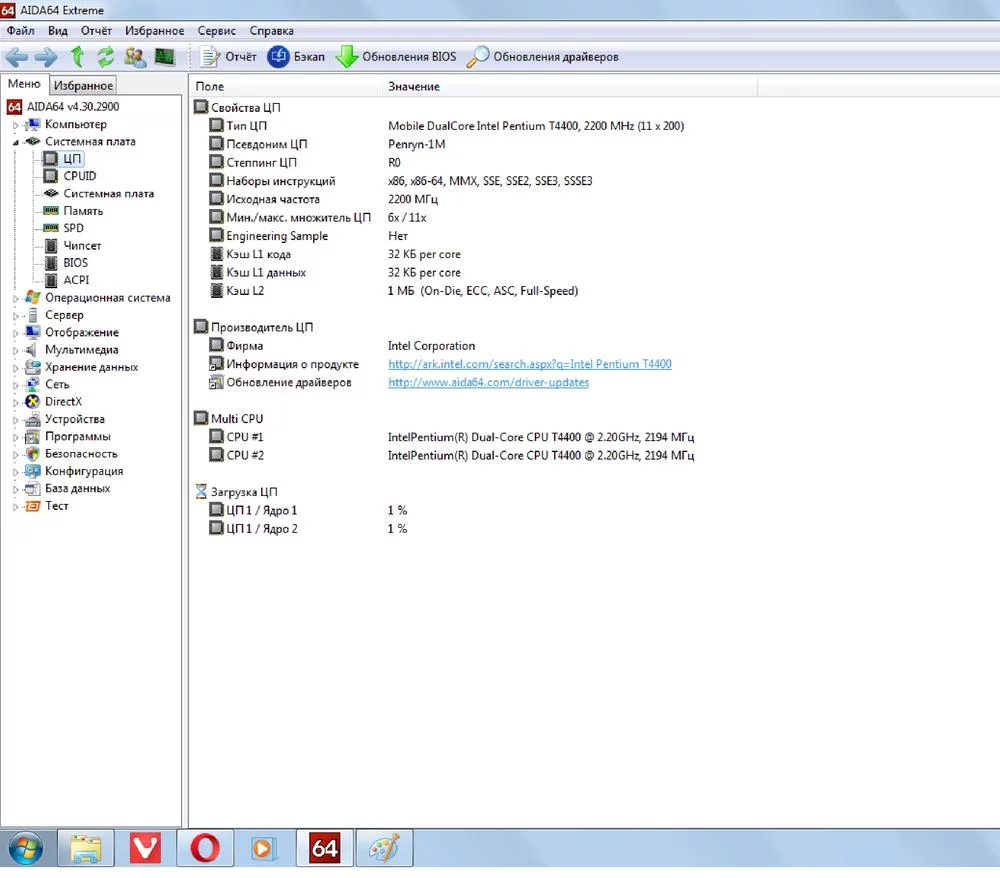The height and width of the screenshot is (878, 1000).
Task: Collapse the Системная плата tree node
Action: [x=15, y=142]
